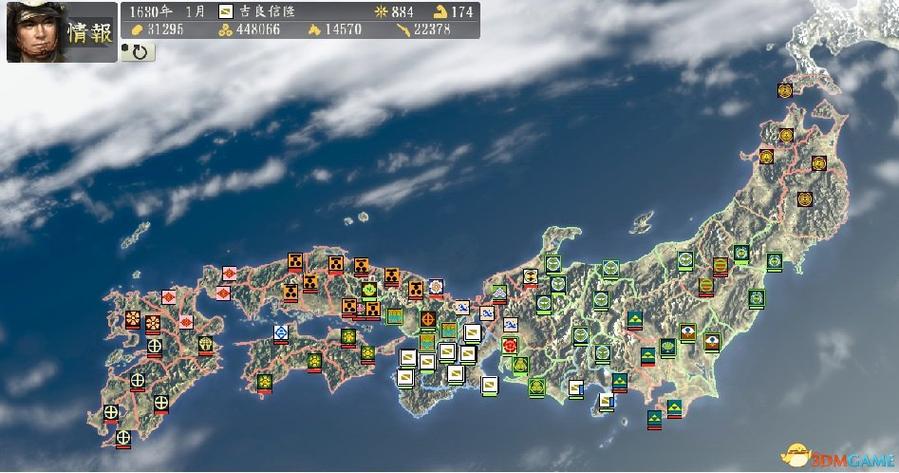This screenshot has height=473, width=899.
Task: Select the tree-shaped crest castle on eastern Kyushu
Action: point(206,345)
